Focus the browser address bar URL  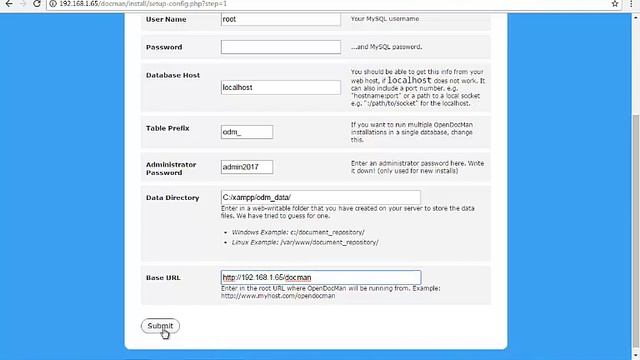click(x=143, y=4)
